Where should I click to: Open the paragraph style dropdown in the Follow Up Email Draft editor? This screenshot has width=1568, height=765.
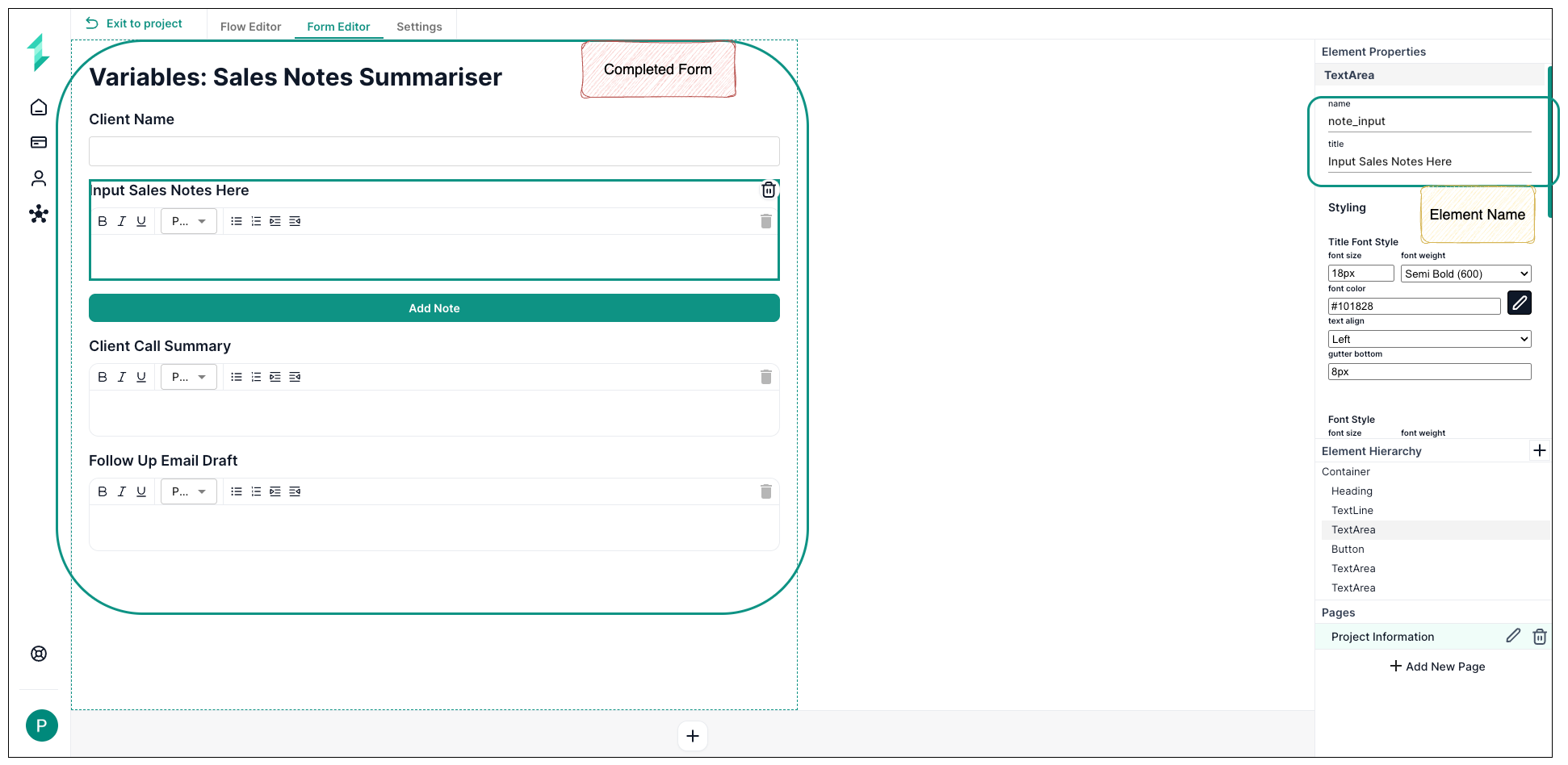pyautogui.click(x=189, y=491)
